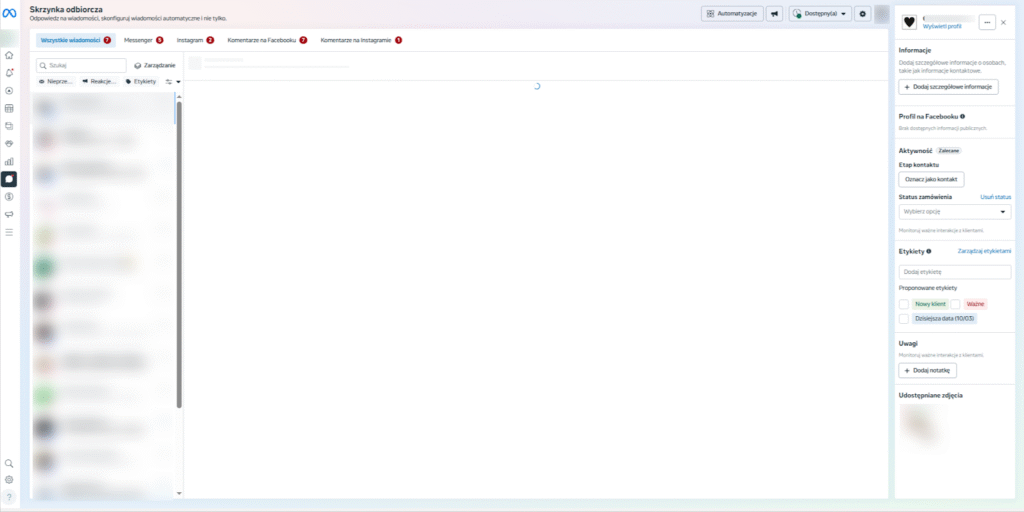Open the handshake icon in sidebar
1024x512 pixels.
tap(9, 144)
